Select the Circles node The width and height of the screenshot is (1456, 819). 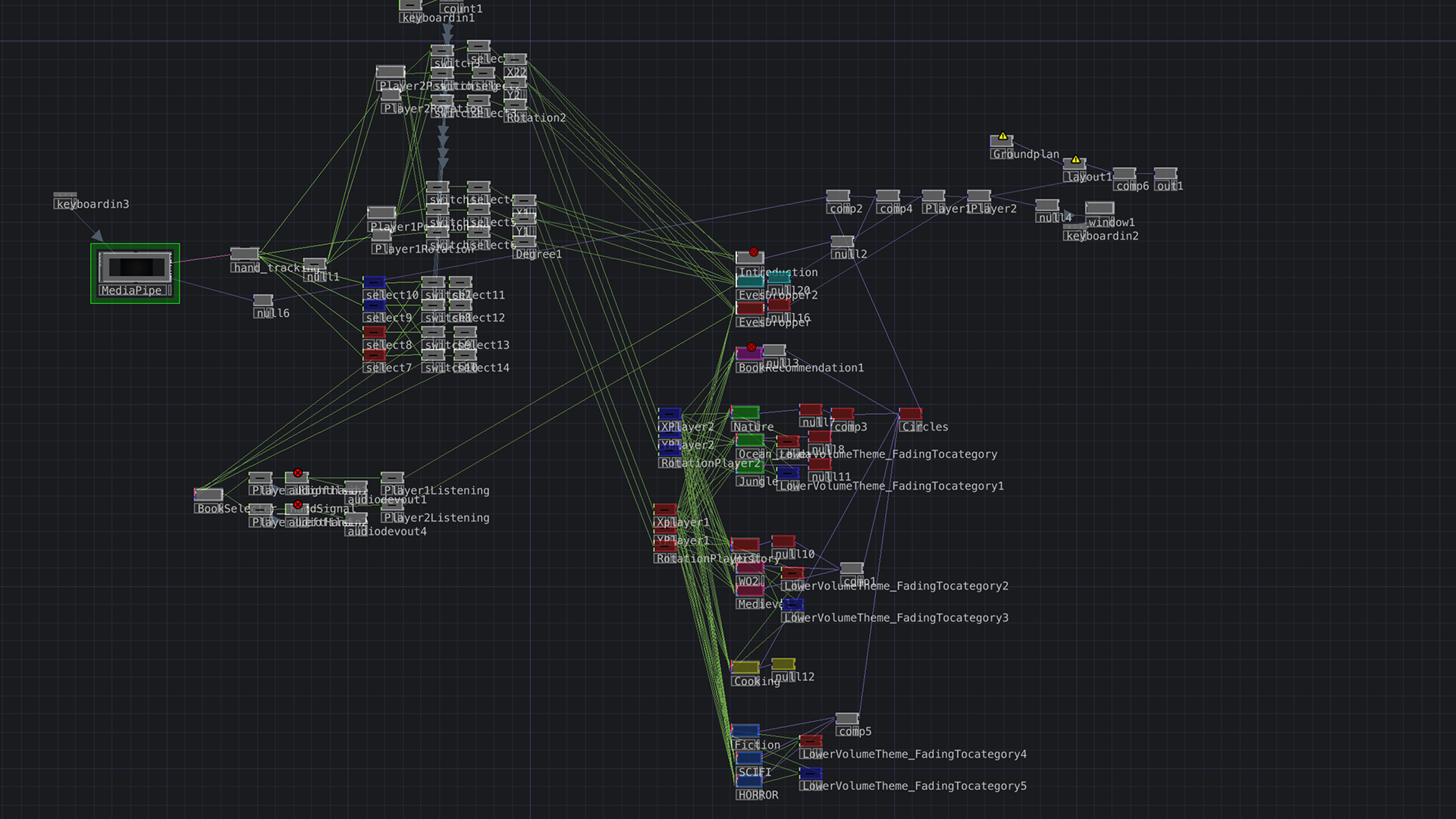pyautogui.click(x=910, y=414)
